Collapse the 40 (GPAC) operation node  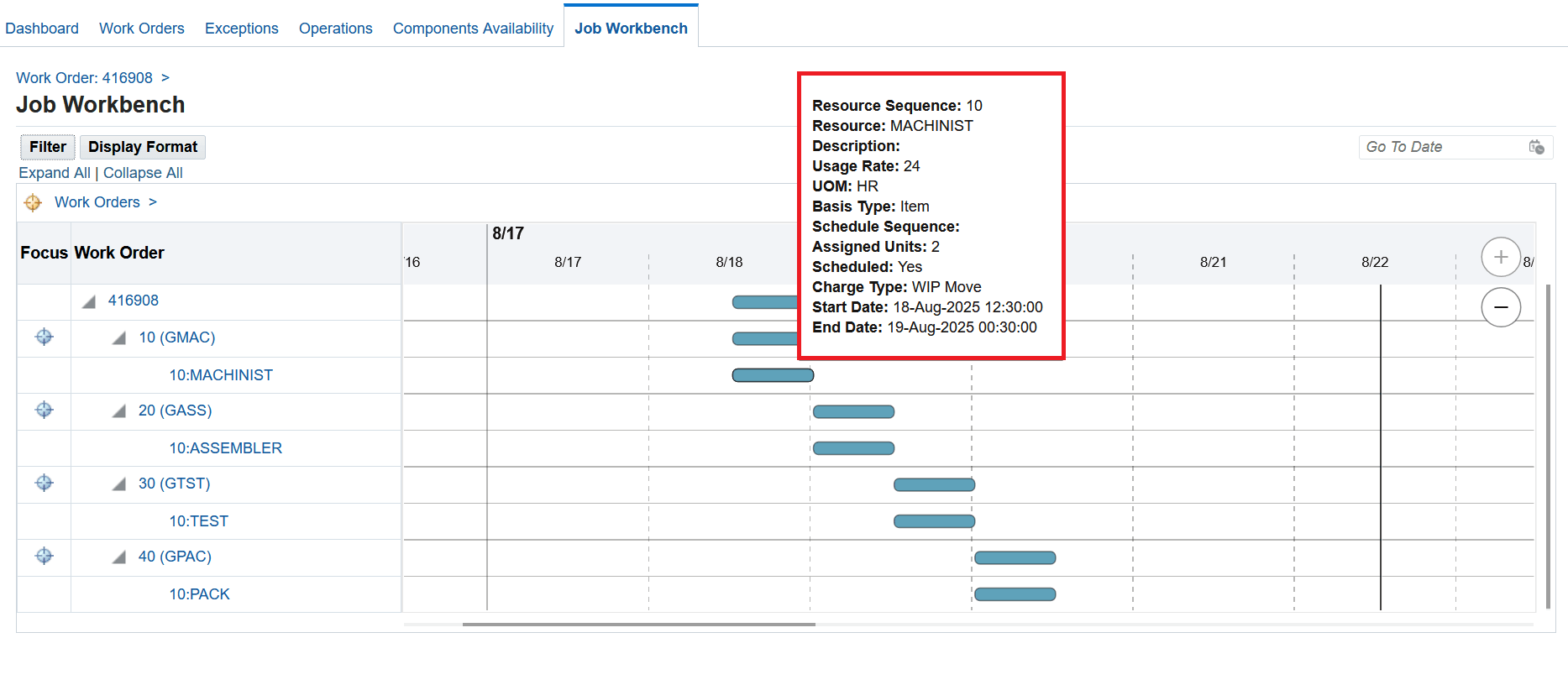coord(119,557)
